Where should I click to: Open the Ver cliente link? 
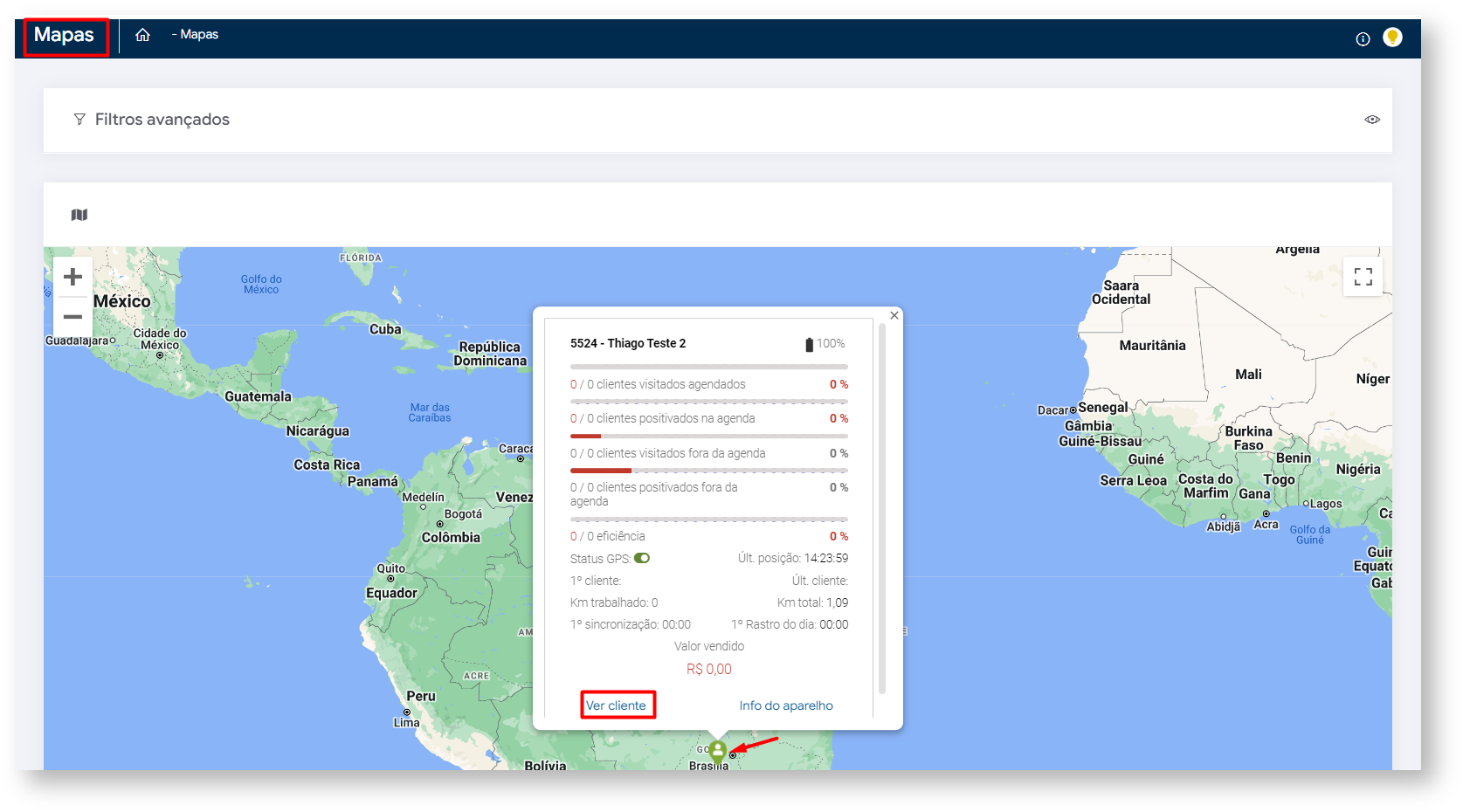[x=616, y=705]
